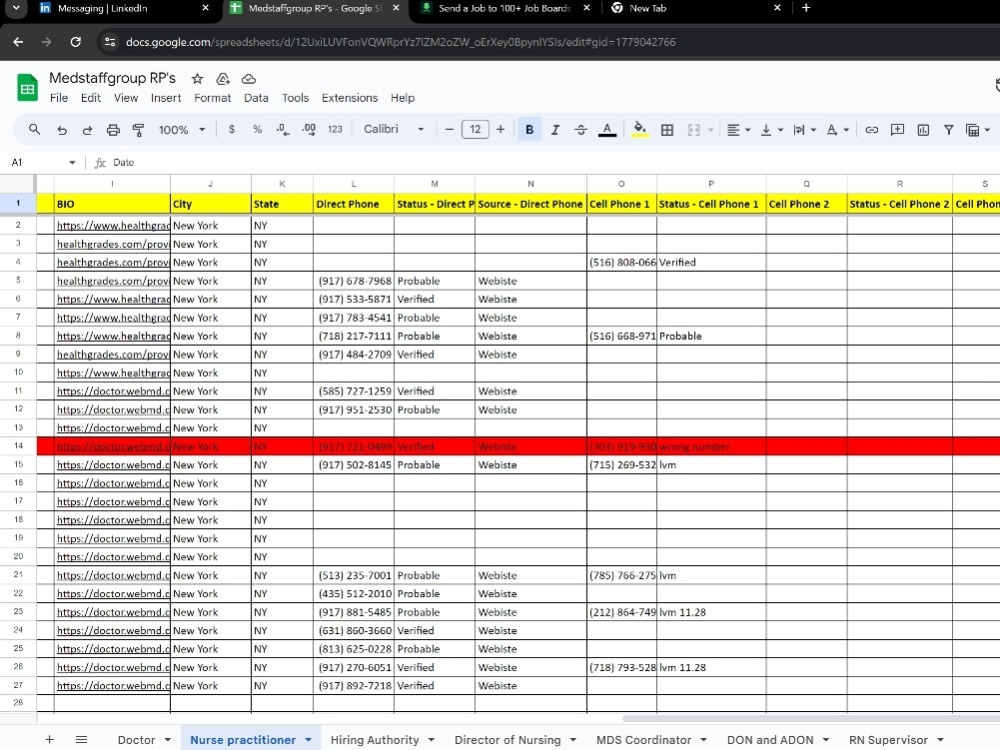1000x750 pixels.
Task: Insert a chart from the toolbar
Action: click(922, 129)
